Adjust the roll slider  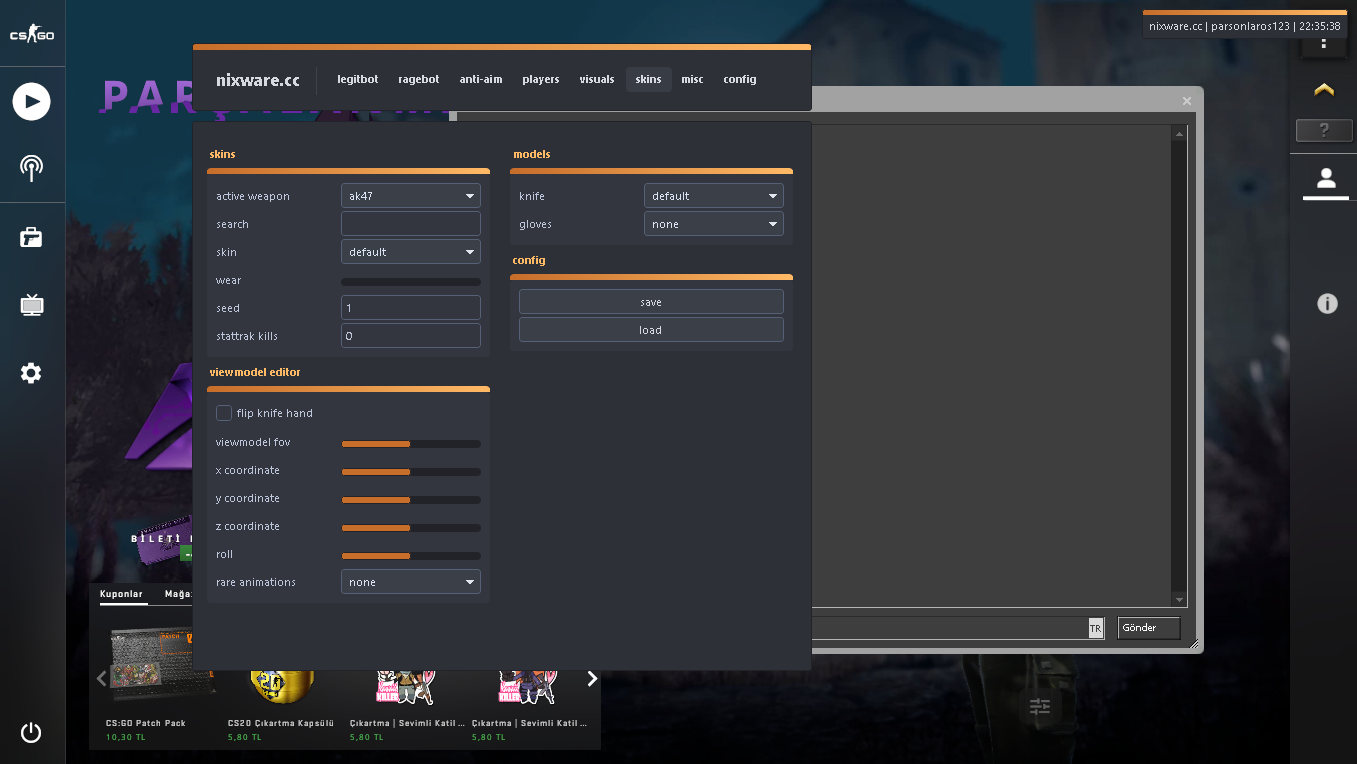click(411, 556)
